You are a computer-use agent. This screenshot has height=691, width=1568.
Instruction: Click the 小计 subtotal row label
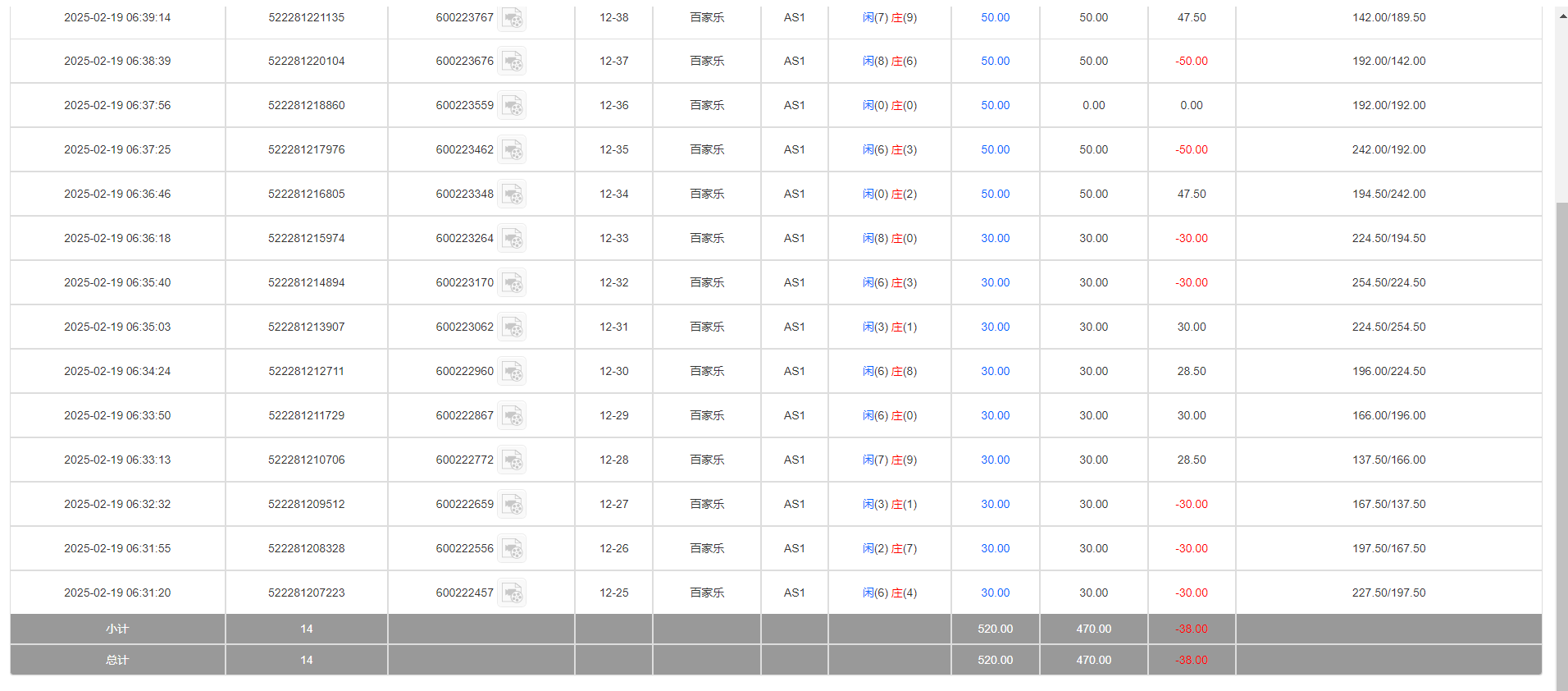(x=117, y=629)
